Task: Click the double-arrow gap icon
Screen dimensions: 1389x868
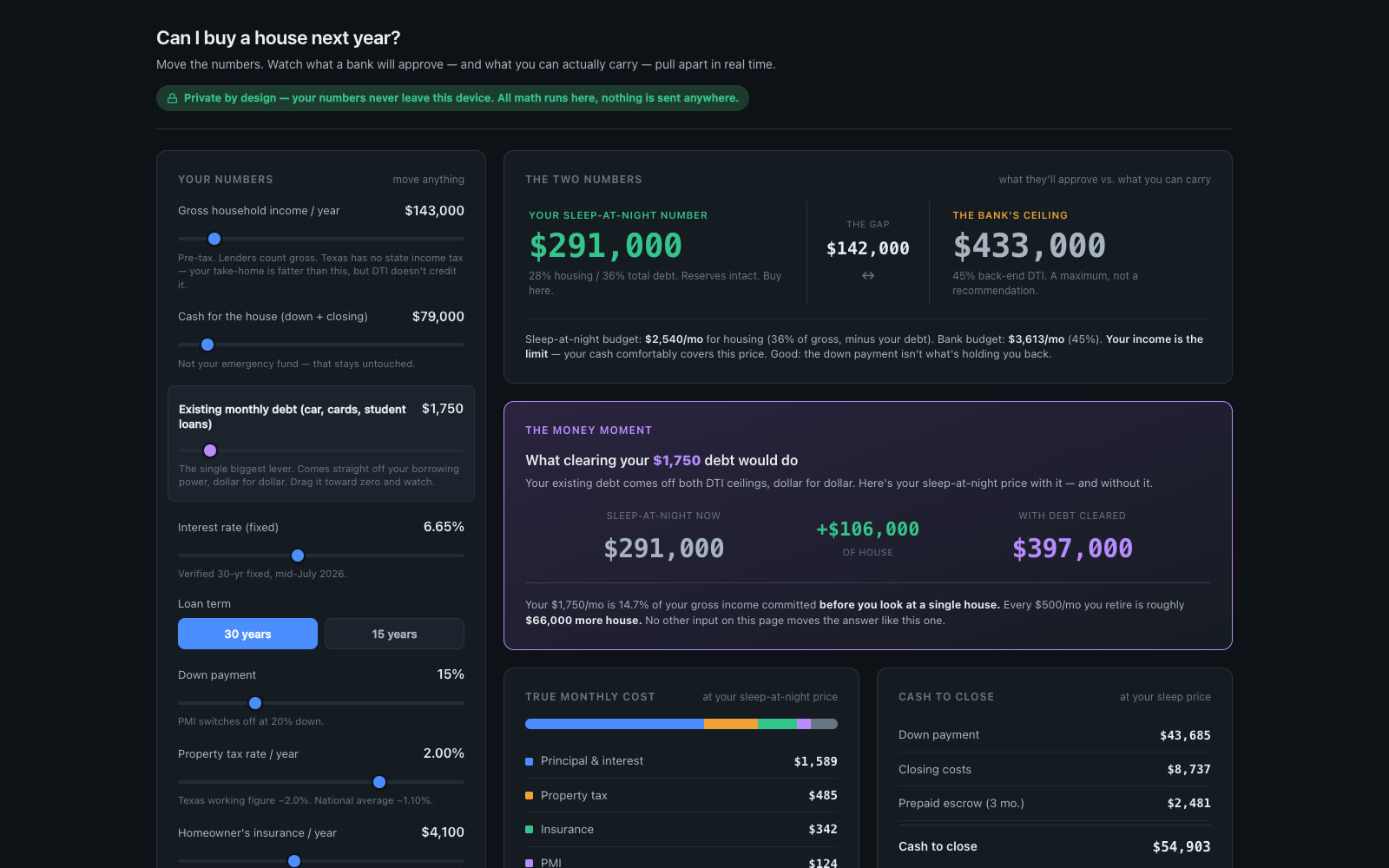Action: click(868, 275)
